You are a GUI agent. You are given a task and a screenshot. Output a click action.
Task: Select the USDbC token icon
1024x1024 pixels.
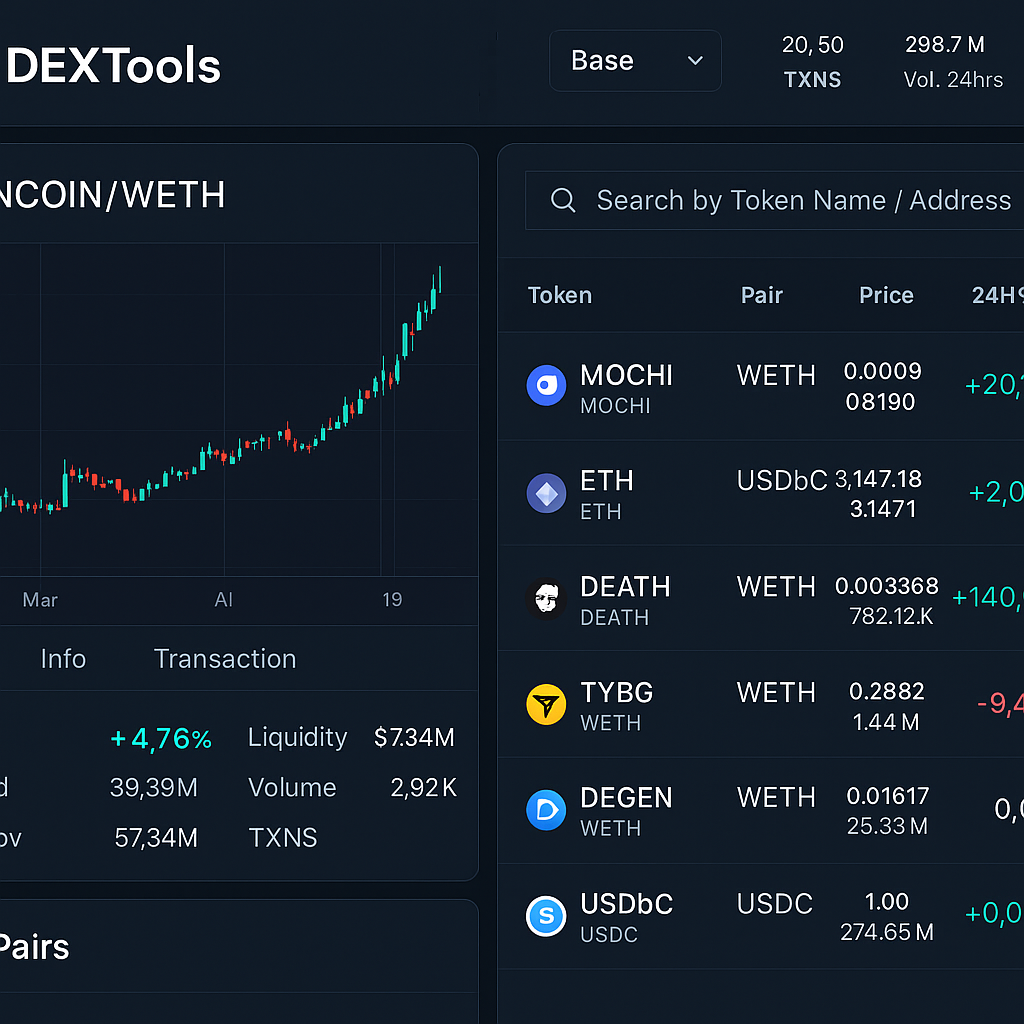pos(546,915)
